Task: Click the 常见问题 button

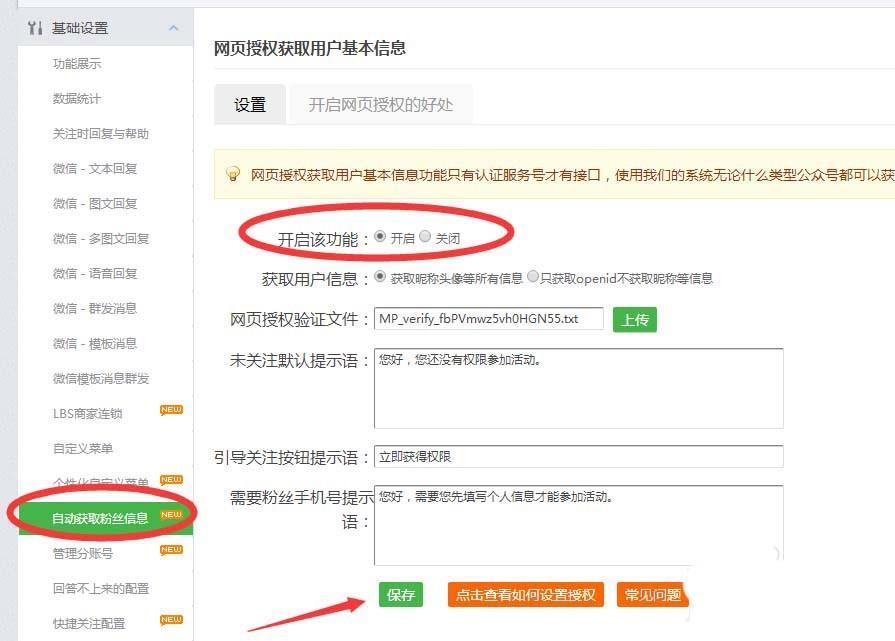Action: click(x=652, y=594)
